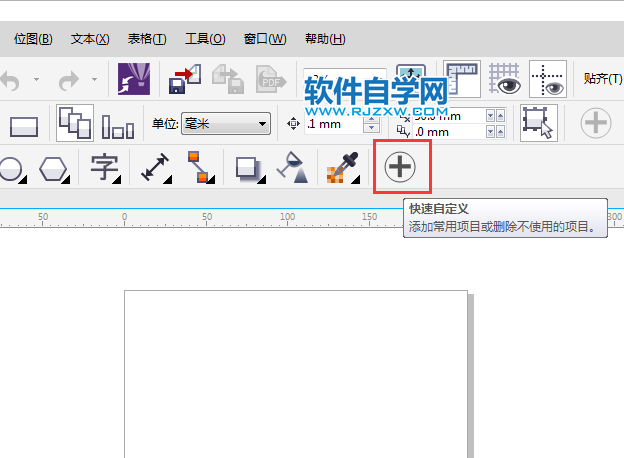Open the 文本 menu

pyautogui.click(x=90, y=39)
